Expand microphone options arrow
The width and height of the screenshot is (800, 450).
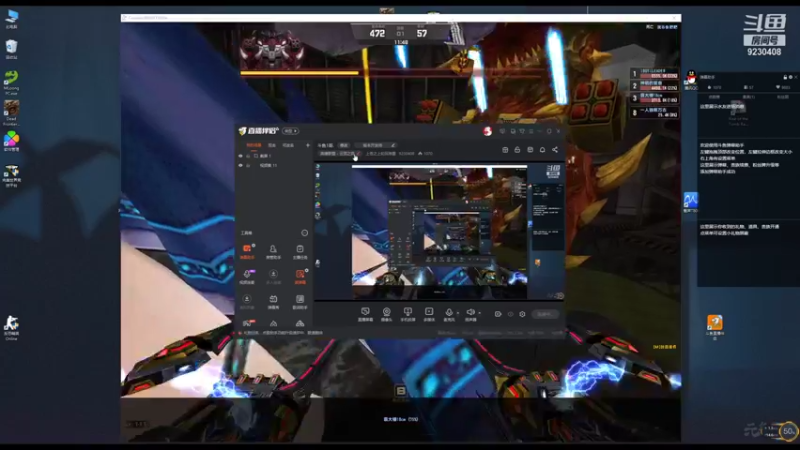click(458, 313)
